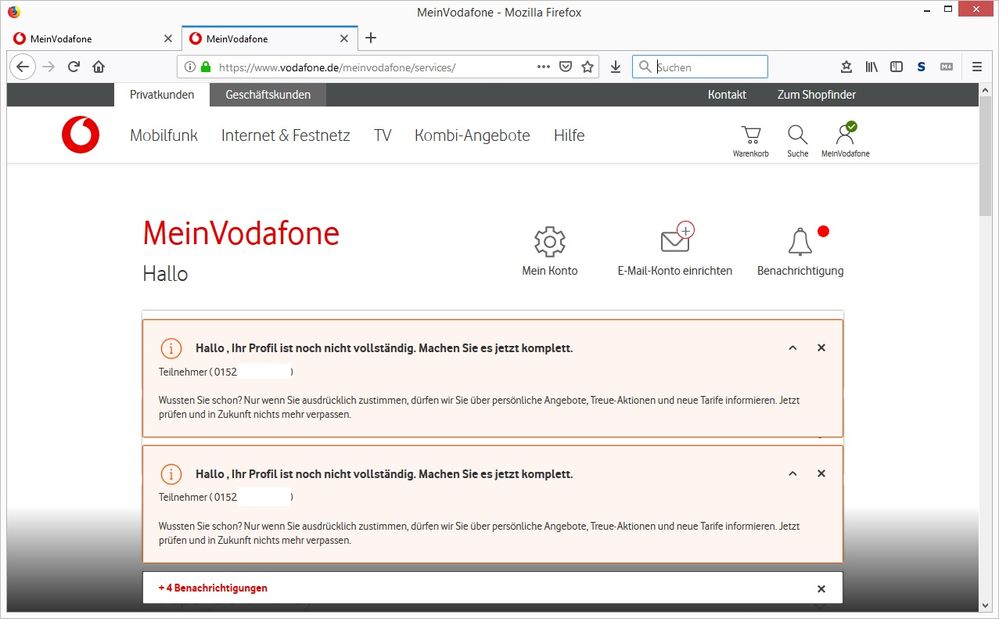Bookmark this page with the star icon
The image size is (999, 619).
click(x=587, y=67)
